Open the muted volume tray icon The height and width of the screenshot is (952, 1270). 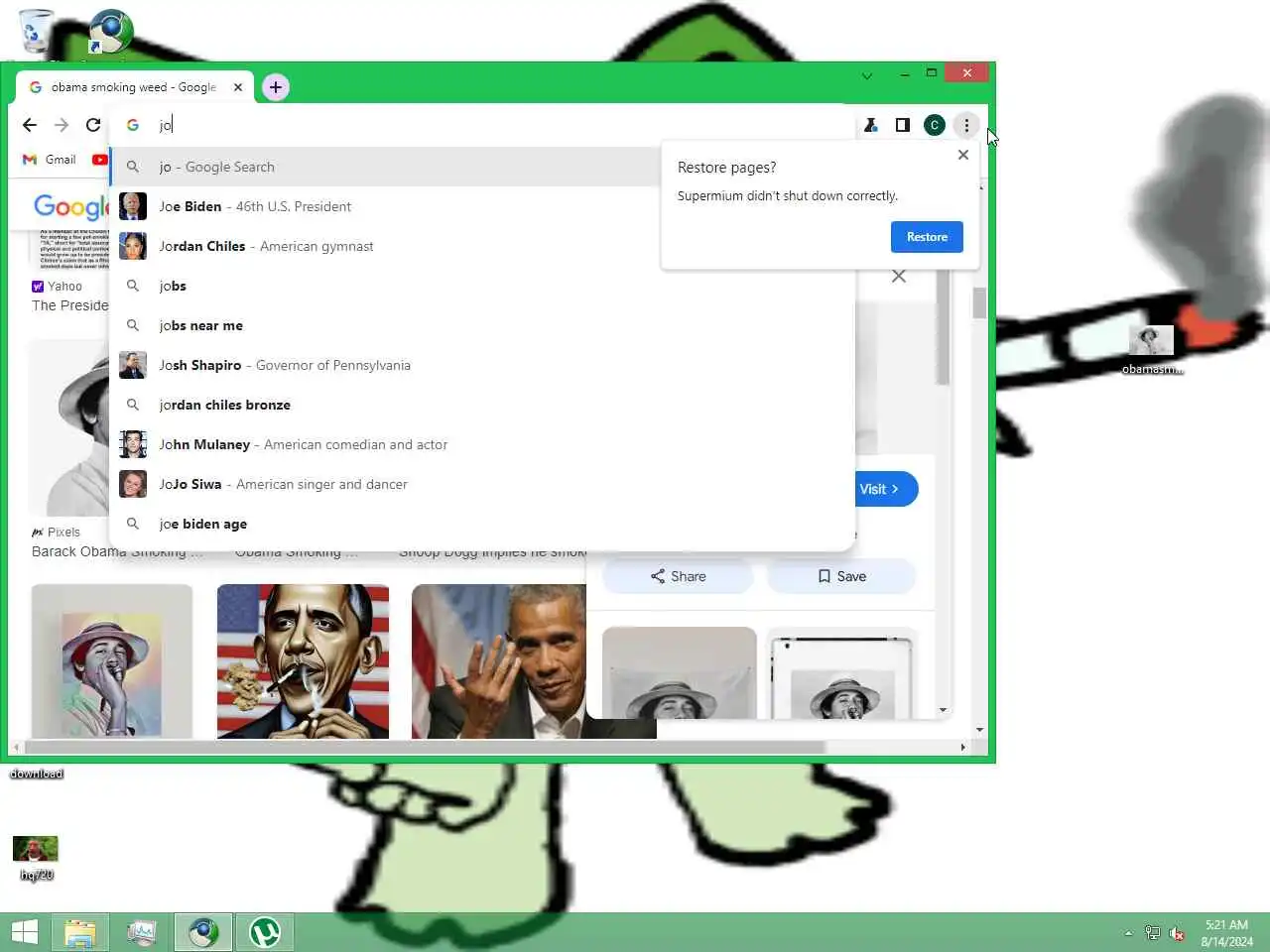pos(1177,933)
